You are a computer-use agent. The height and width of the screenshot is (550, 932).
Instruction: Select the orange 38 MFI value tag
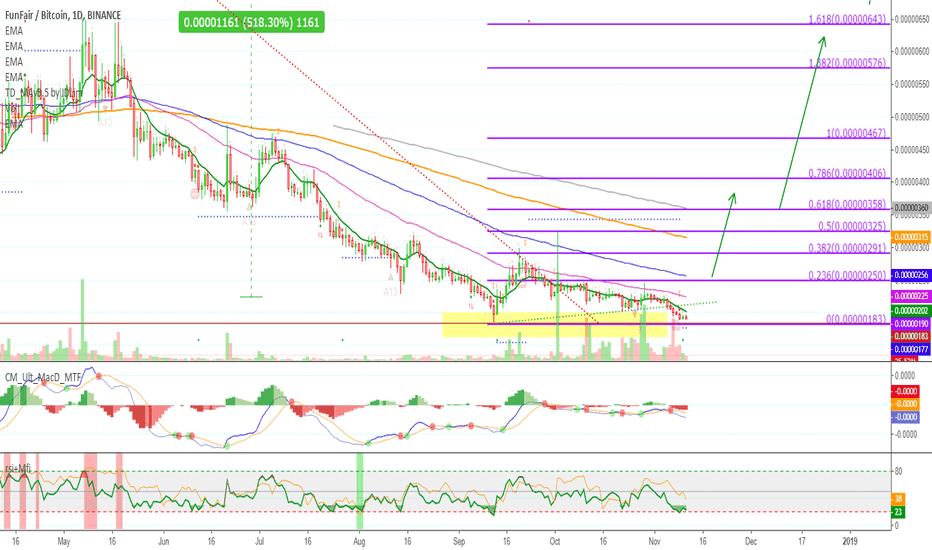pyautogui.click(x=898, y=499)
